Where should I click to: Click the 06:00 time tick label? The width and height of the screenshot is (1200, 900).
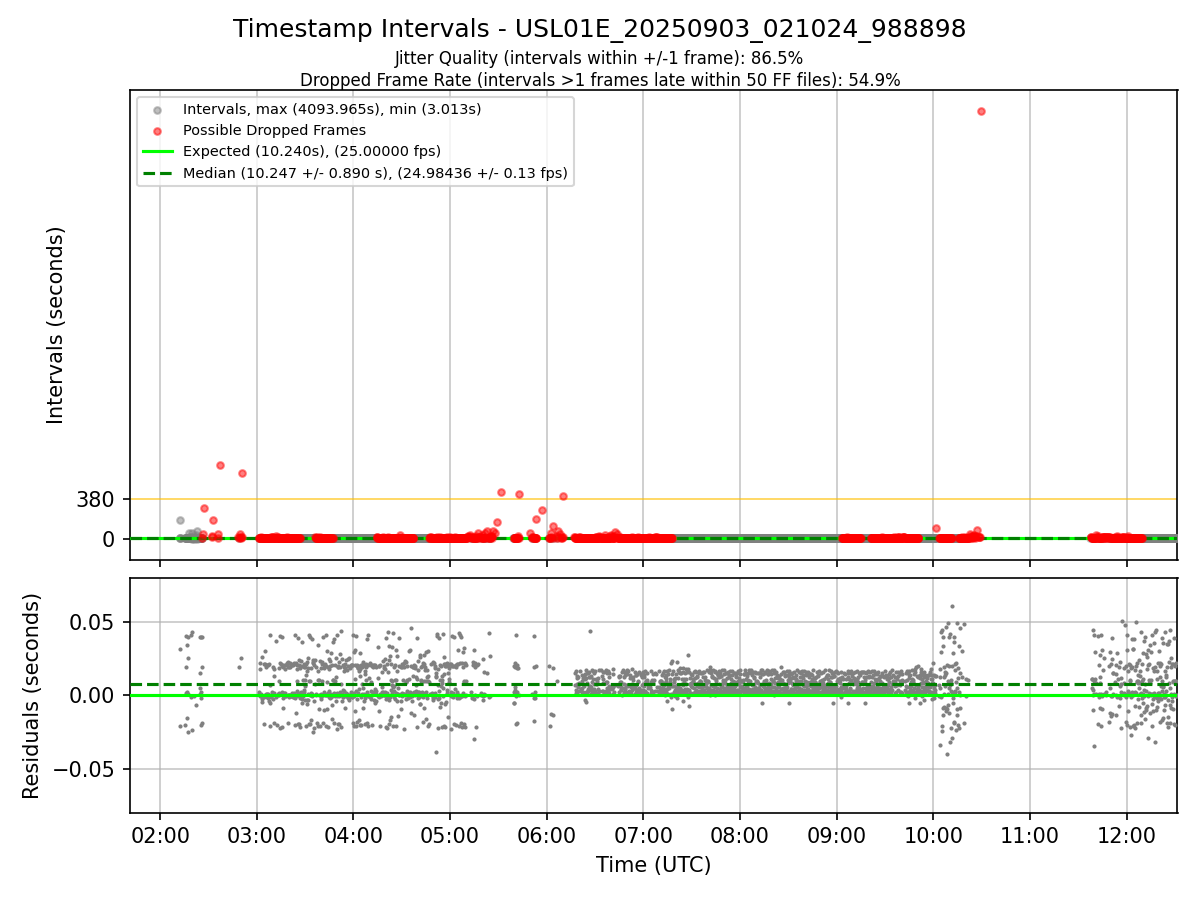(x=547, y=834)
